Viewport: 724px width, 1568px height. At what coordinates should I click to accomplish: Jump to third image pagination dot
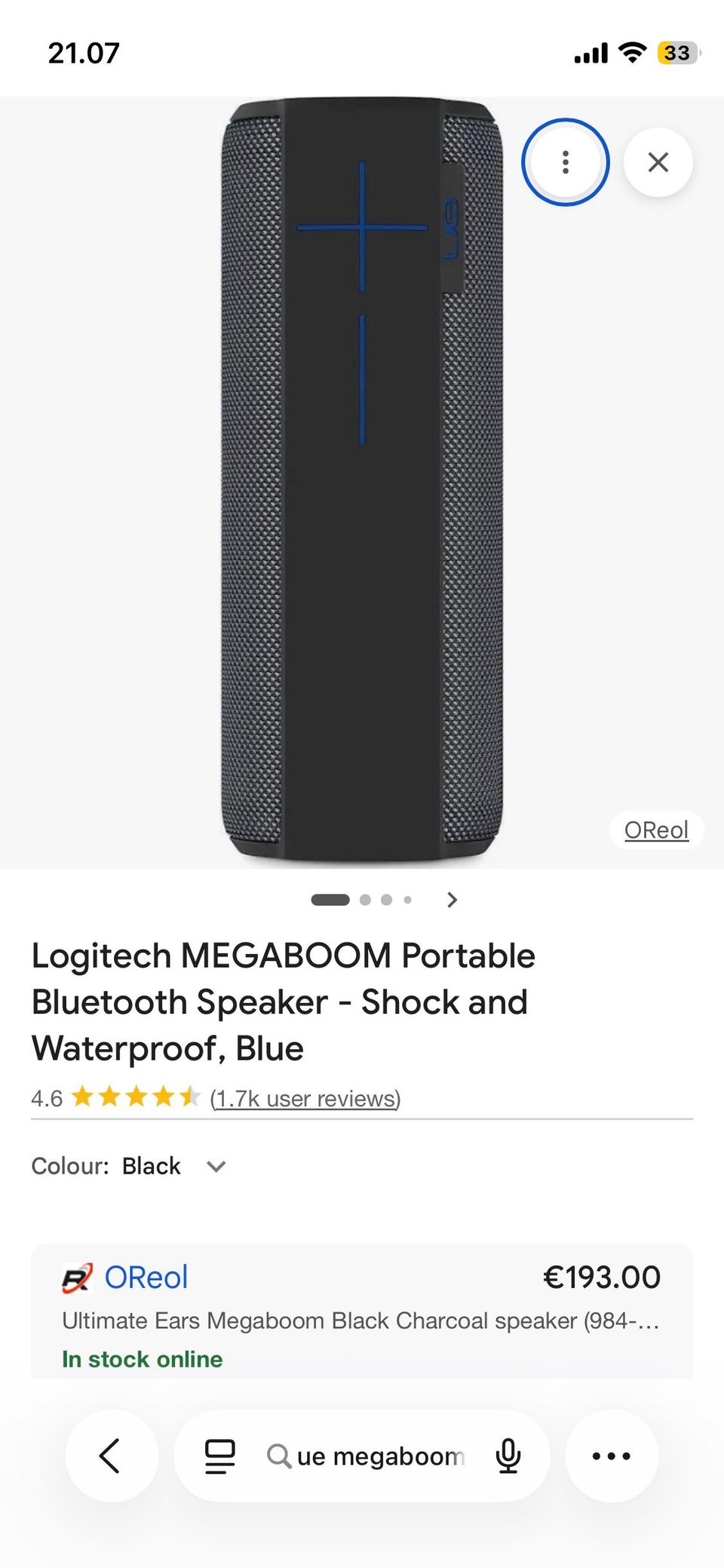click(387, 900)
